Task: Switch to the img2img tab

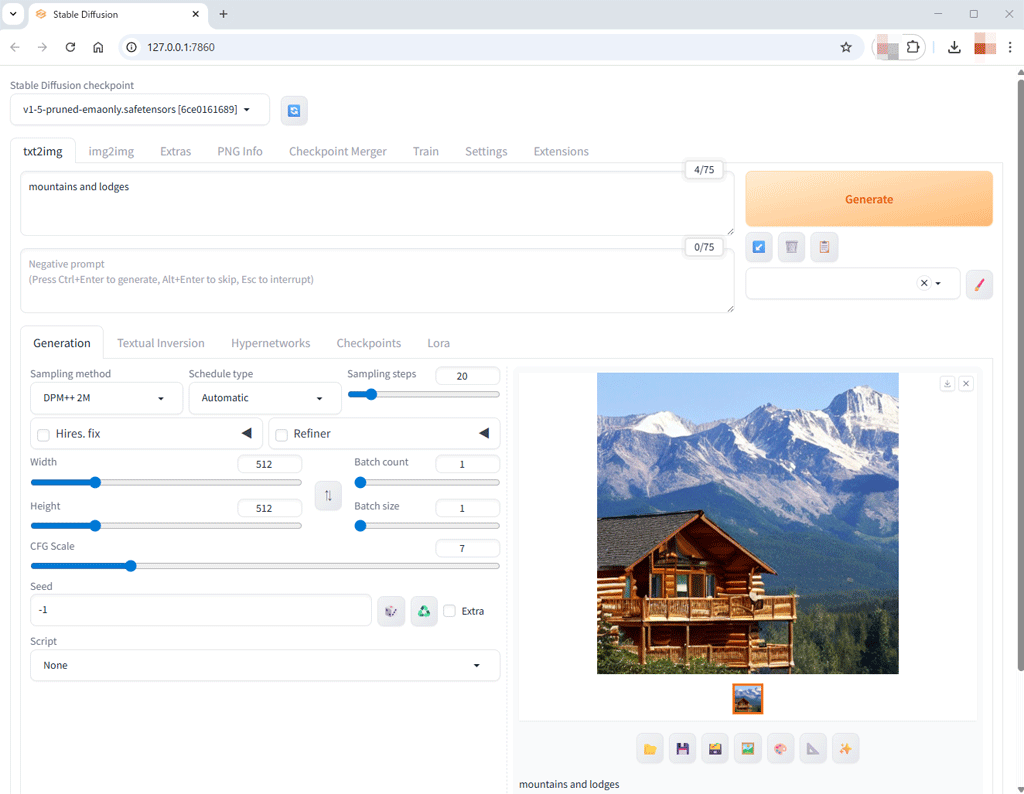Action: coord(111,152)
